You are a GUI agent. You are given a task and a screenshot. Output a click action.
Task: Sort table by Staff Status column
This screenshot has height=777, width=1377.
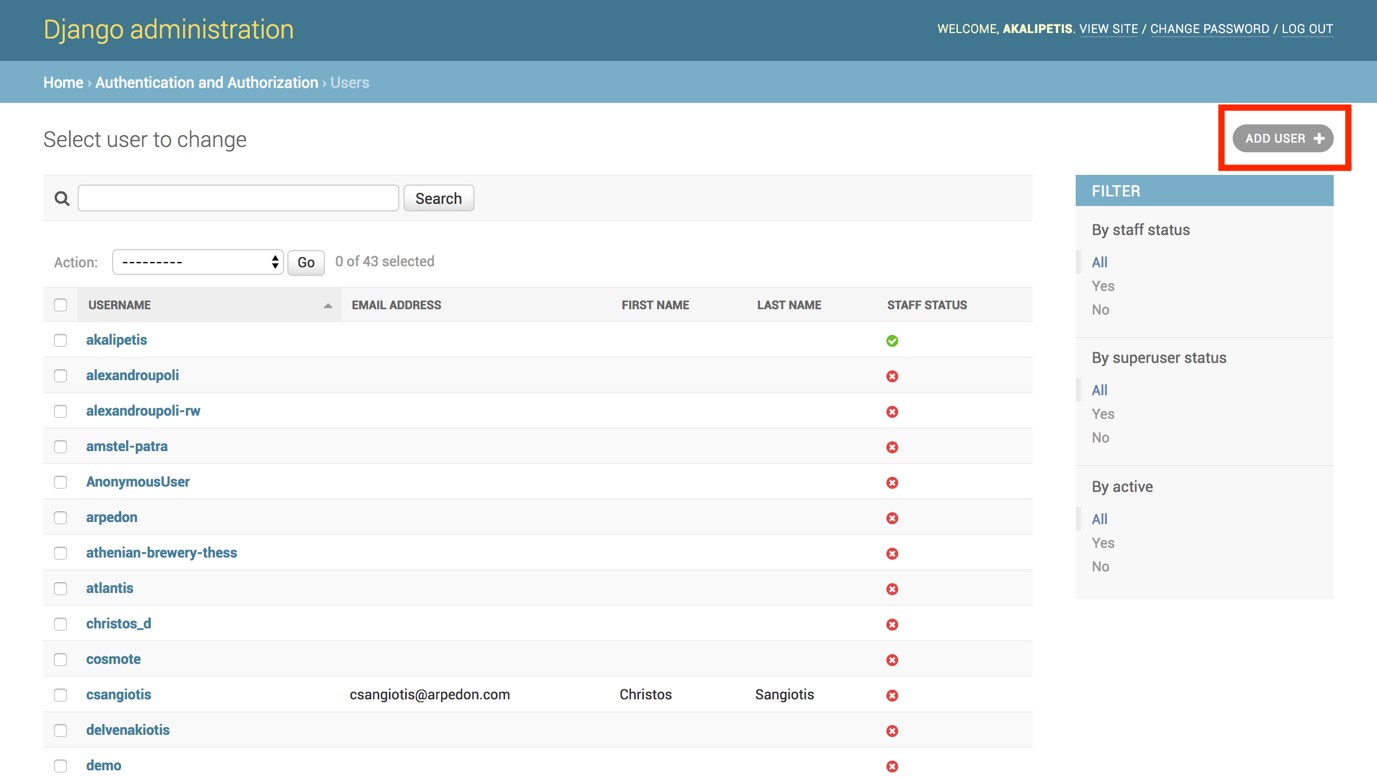point(927,305)
